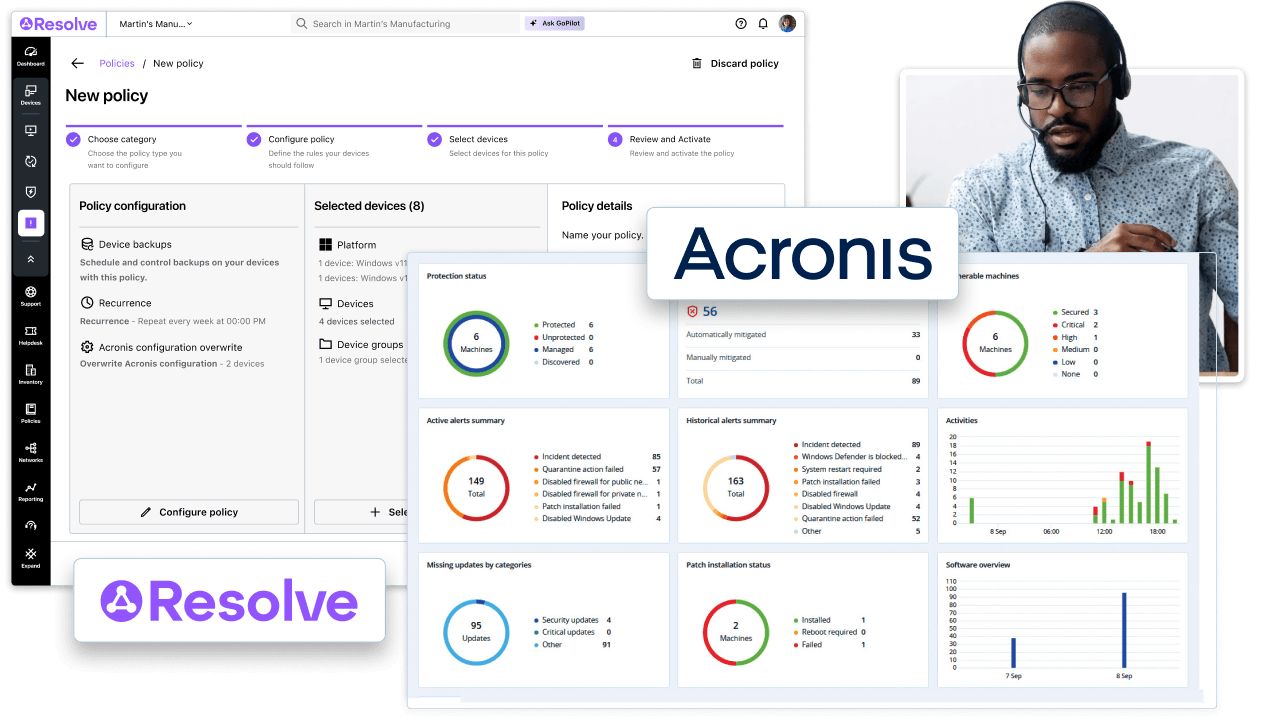This screenshot has width=1280, height=720.
Task: Click the Policies breadcrumb link
Action: pyautogui.click(x=117, y=63)
